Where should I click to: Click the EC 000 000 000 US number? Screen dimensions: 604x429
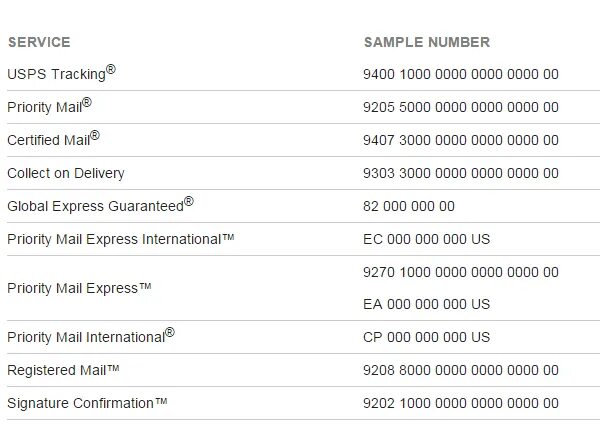click(426, 239)
